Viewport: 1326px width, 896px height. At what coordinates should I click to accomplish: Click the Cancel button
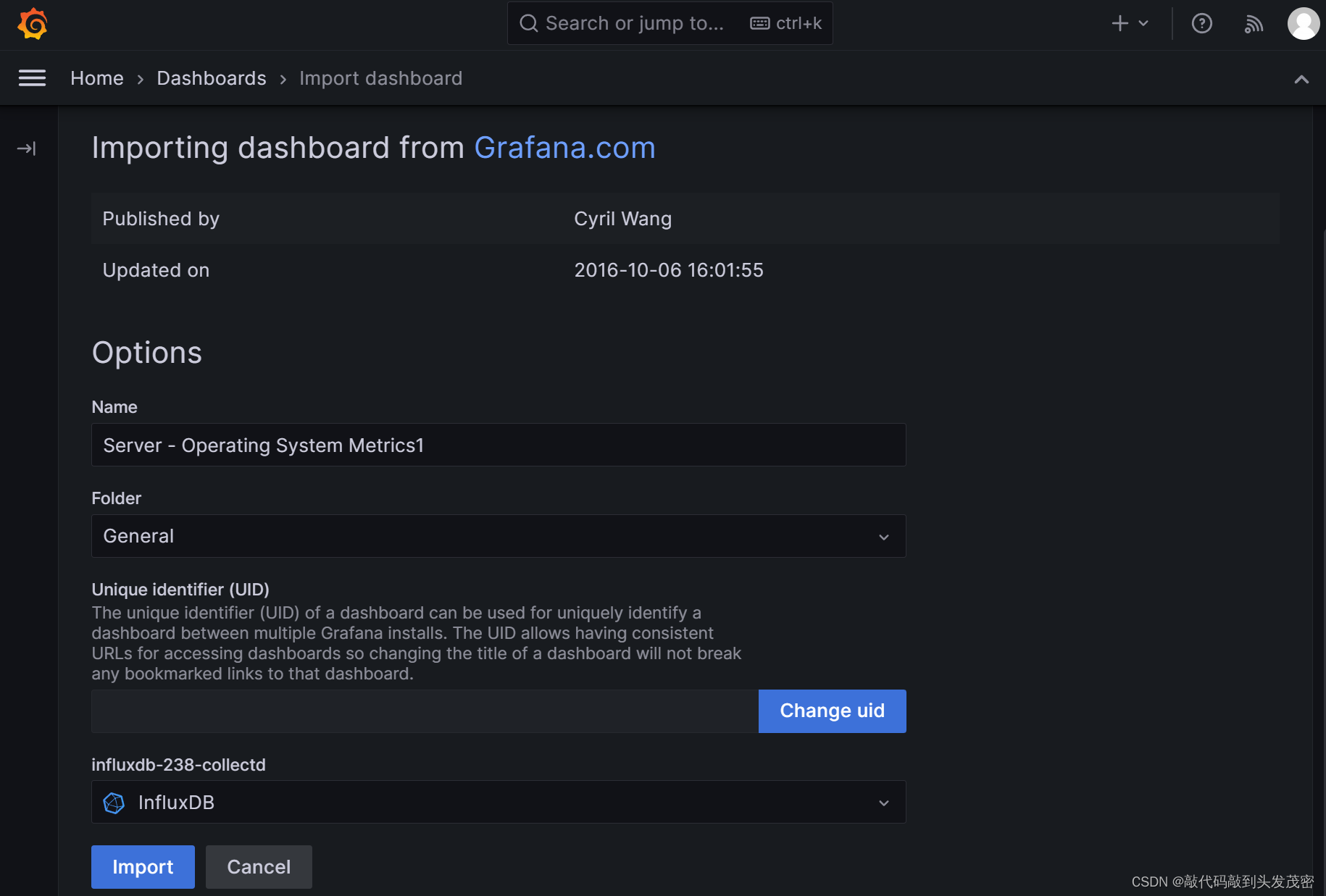pos(259,867)
